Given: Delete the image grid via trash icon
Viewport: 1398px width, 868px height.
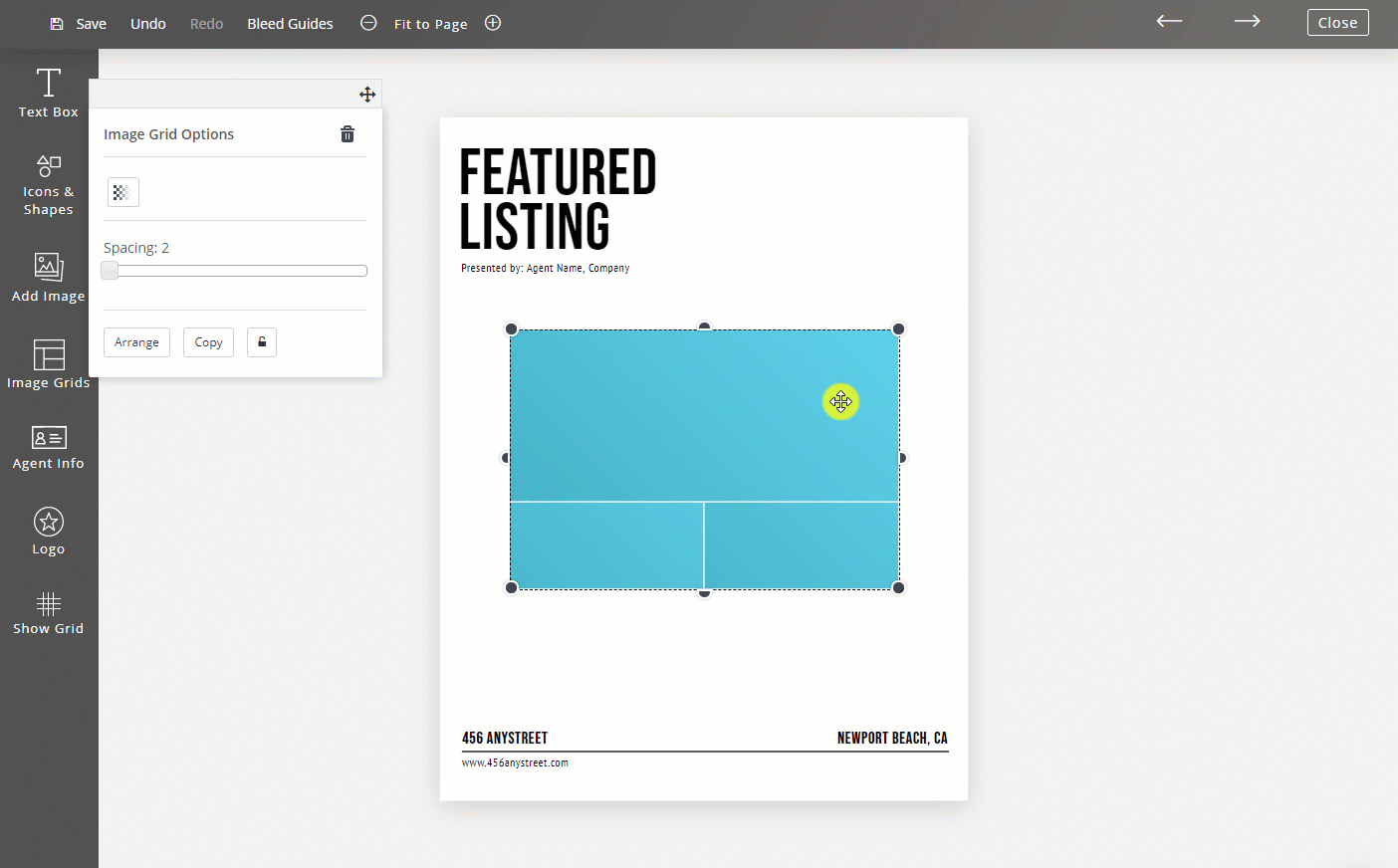Looking at the screenshot, I should coord(347,132).
